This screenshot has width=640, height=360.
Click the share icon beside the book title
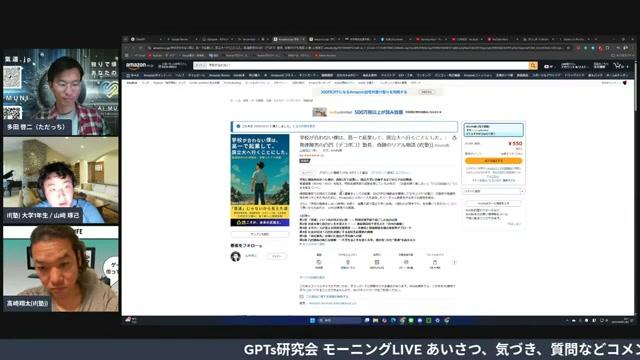click(x=454, y=138)
